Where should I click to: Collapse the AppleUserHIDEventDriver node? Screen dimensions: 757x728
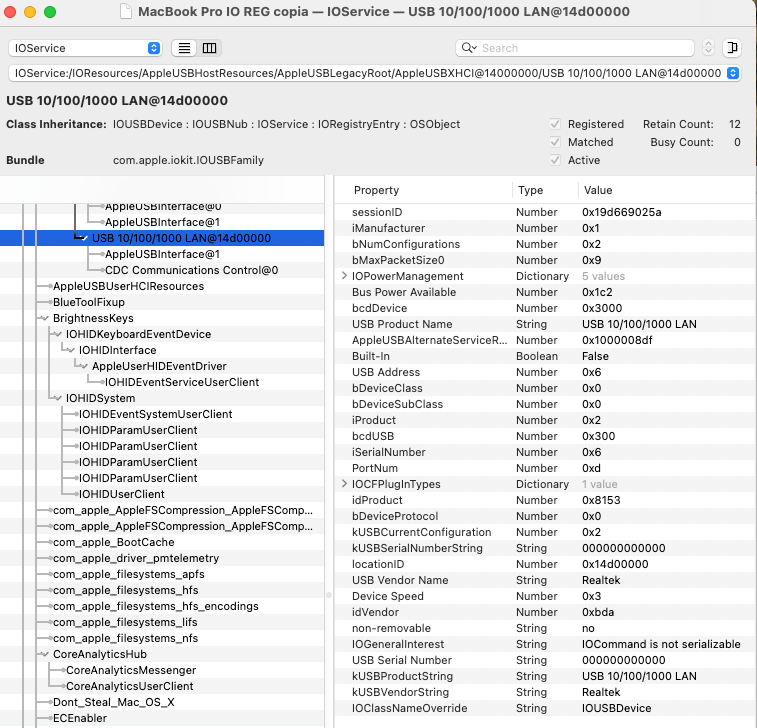(84, 366)
